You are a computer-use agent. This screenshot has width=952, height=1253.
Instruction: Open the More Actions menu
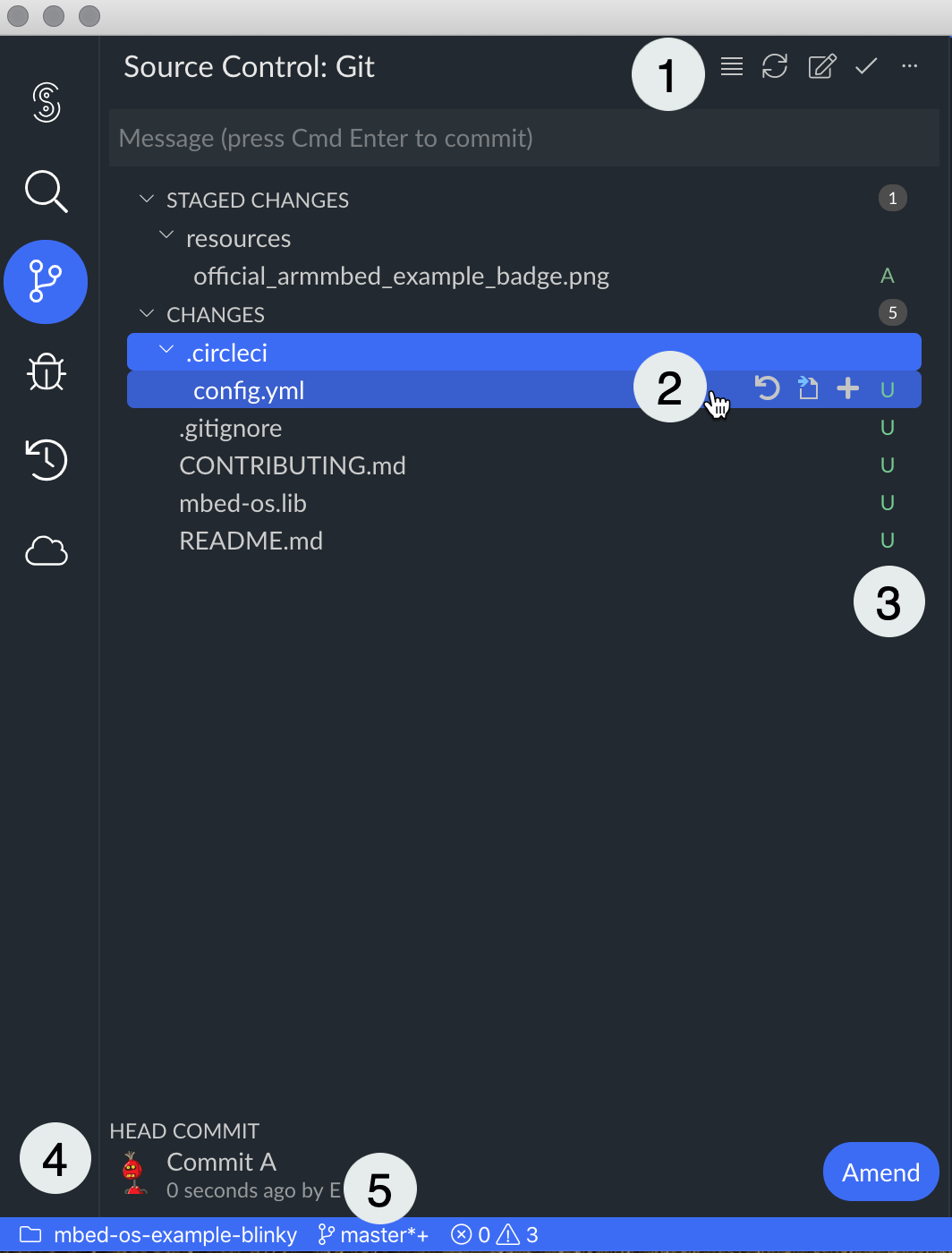(909, 66)
